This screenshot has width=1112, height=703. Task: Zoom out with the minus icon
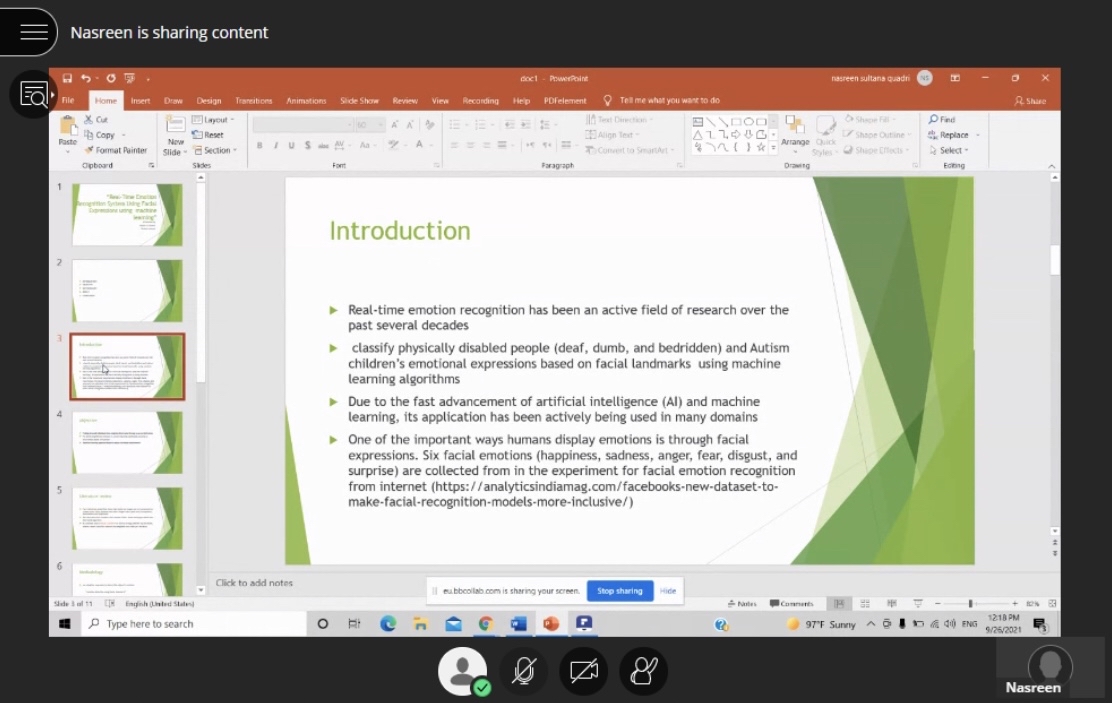[938, 604]
